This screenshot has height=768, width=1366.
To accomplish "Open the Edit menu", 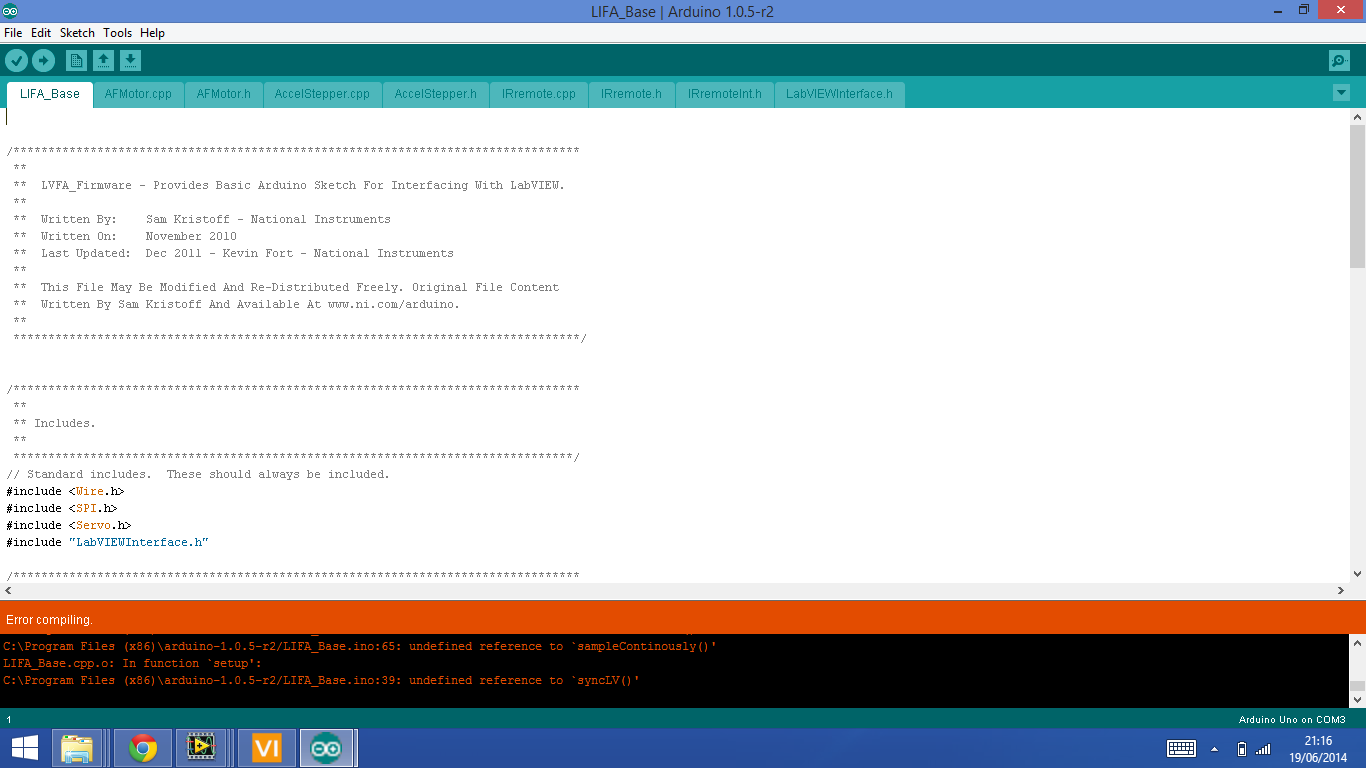I will coord(41,33).
